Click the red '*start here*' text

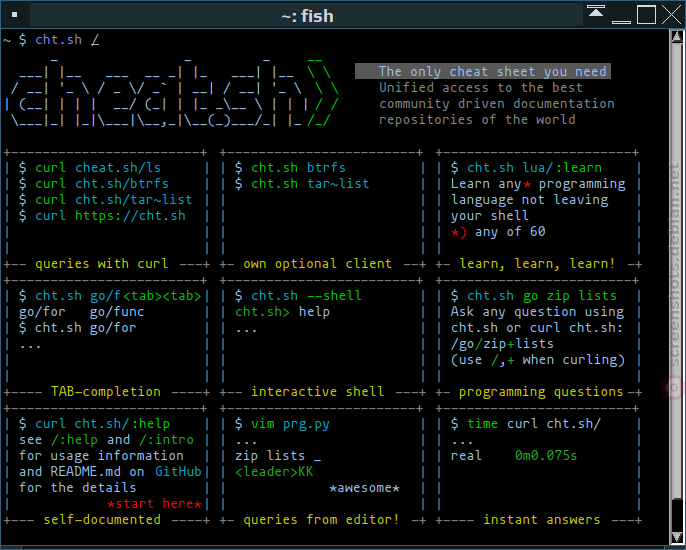pos(154,504)
